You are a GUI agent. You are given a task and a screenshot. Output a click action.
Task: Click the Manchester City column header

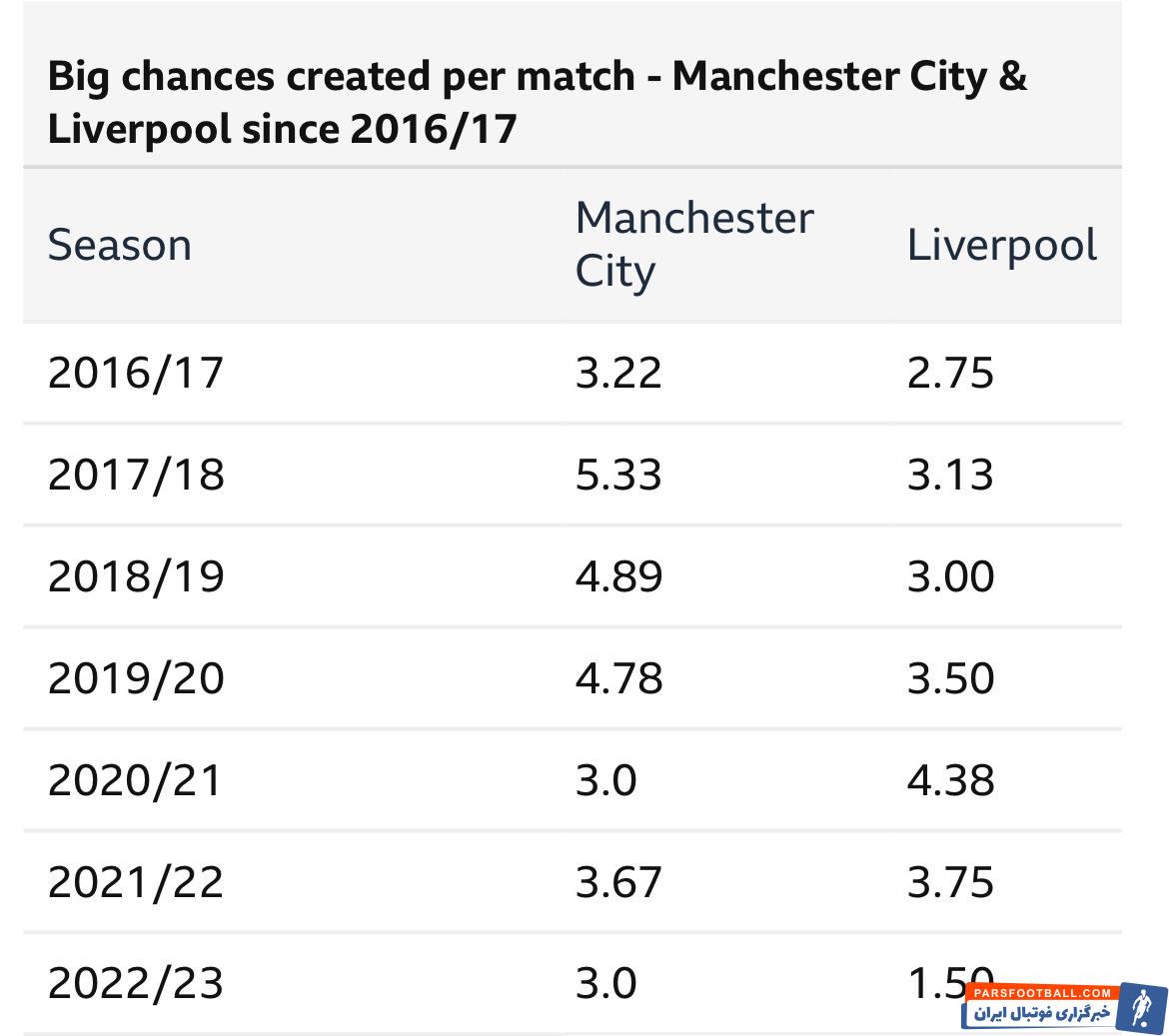point(693,245)
